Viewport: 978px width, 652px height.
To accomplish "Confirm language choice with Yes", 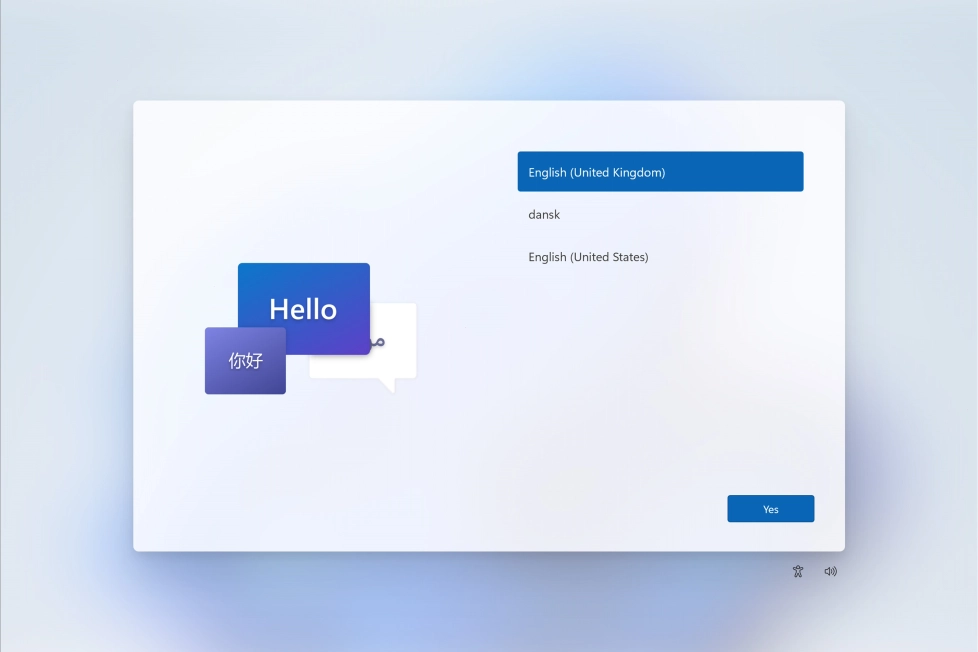I will pyautogui.click(x=770, y=509).
